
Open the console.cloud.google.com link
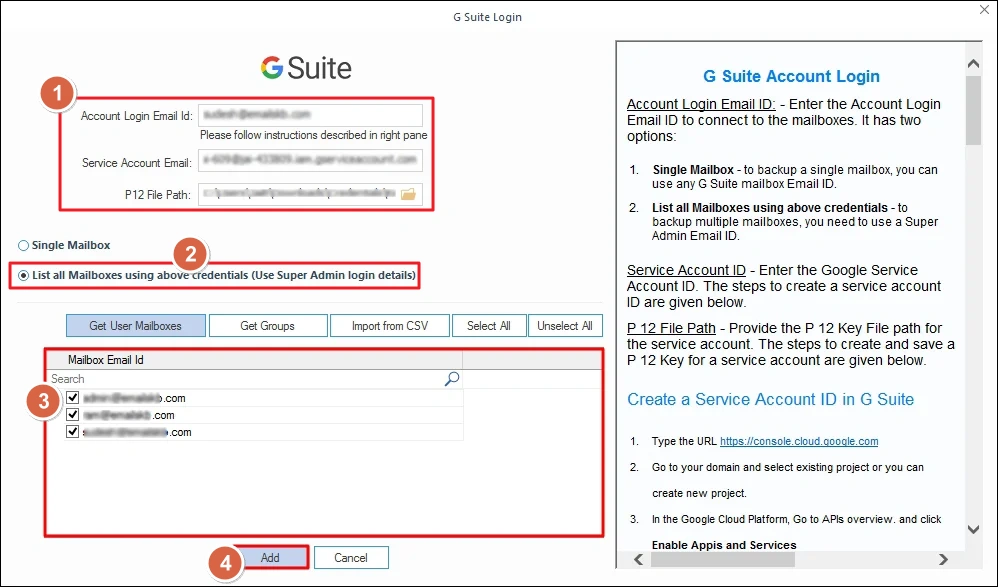tap(798, 441)
